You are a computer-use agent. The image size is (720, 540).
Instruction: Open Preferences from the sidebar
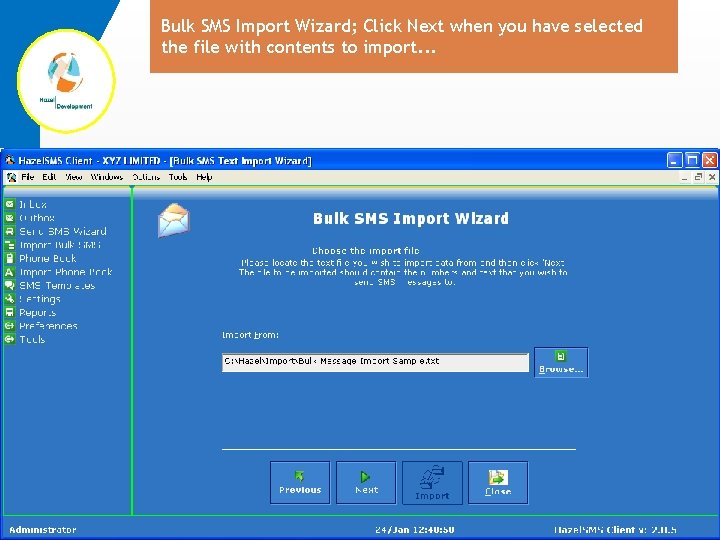pyautogui.click(x=48, y=326)
